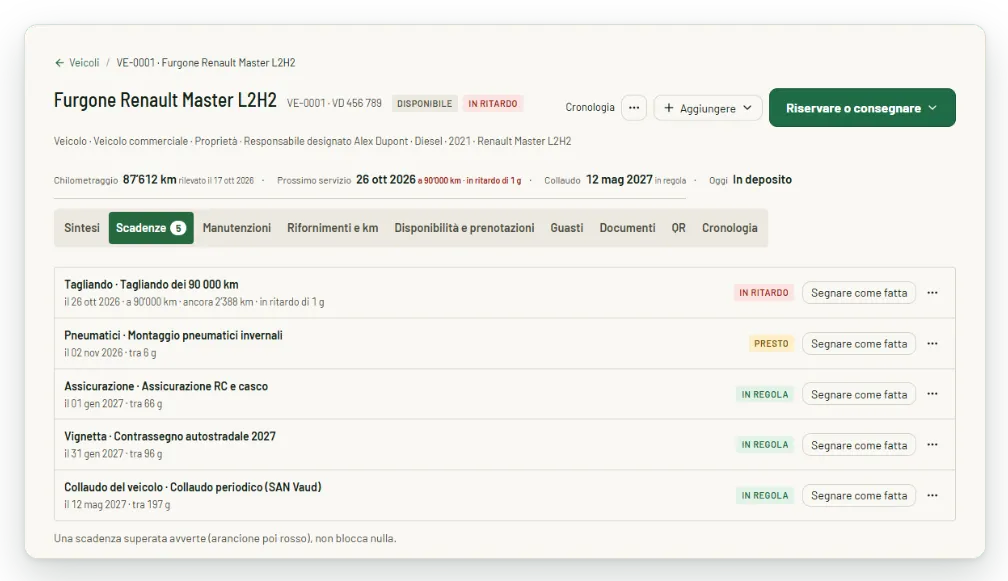
Task: Open the Manutenzioni tab
Action: click(x=237, y=228)
